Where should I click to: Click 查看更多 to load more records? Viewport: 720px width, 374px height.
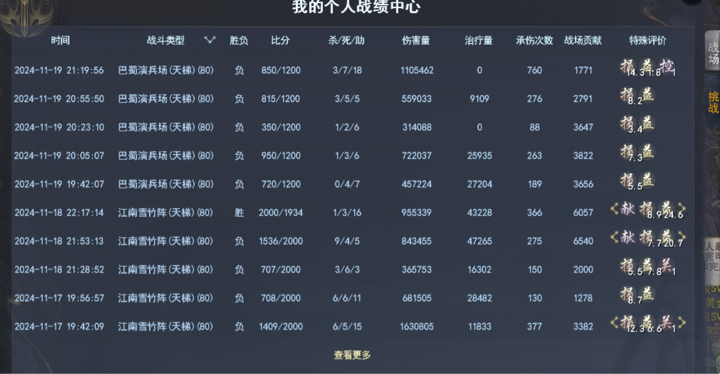tap(352, 355)
